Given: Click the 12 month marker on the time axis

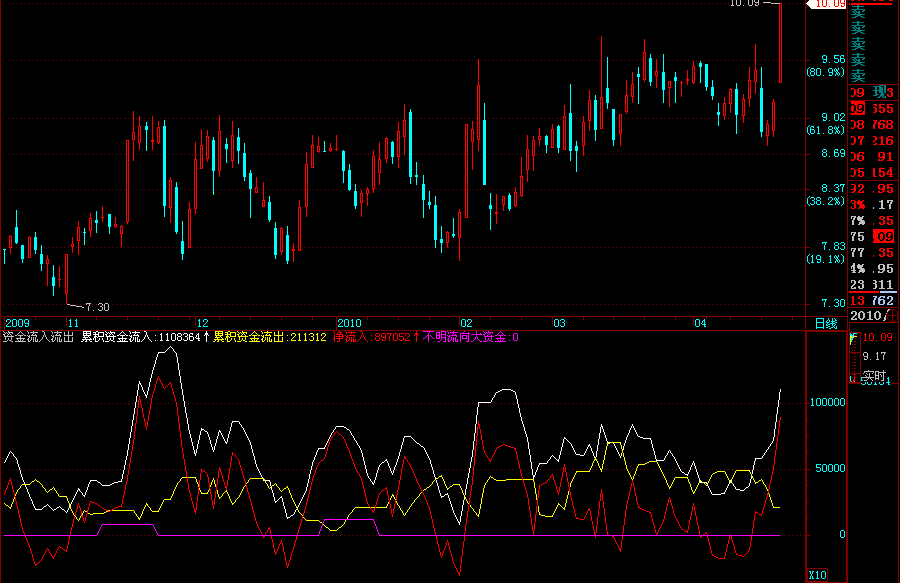Looking at the screenshot, I should (x=202, y=323).
